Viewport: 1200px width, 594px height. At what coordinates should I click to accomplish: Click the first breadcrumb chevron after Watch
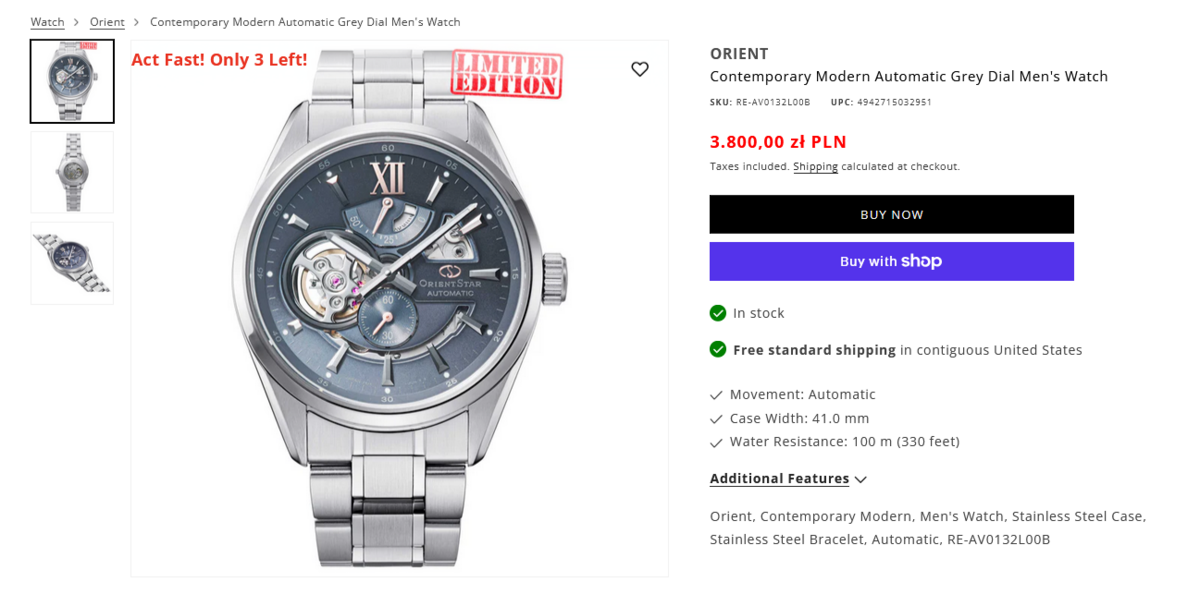(77, 22)
